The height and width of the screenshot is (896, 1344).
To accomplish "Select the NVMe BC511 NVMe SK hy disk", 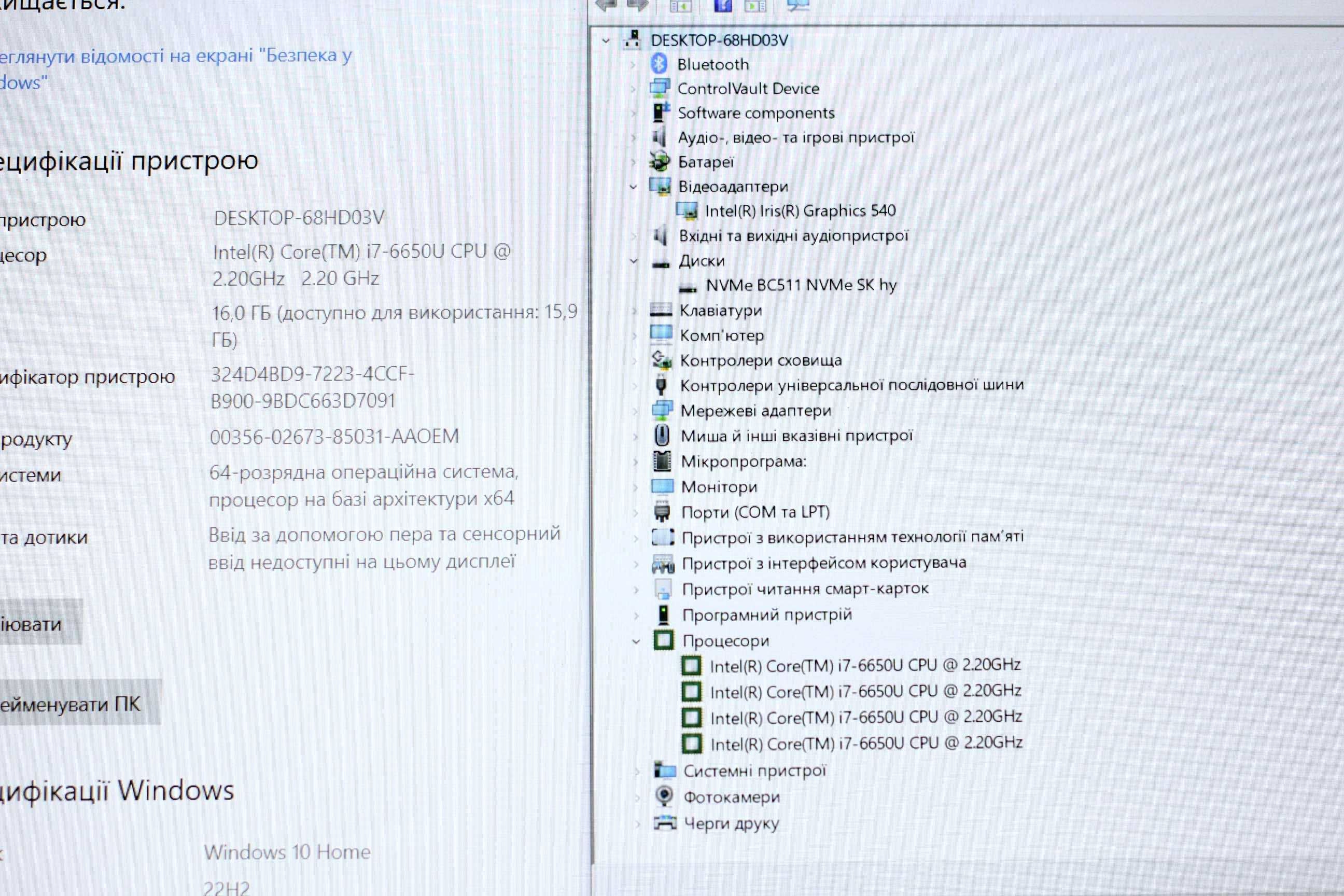I will point(801,285).
